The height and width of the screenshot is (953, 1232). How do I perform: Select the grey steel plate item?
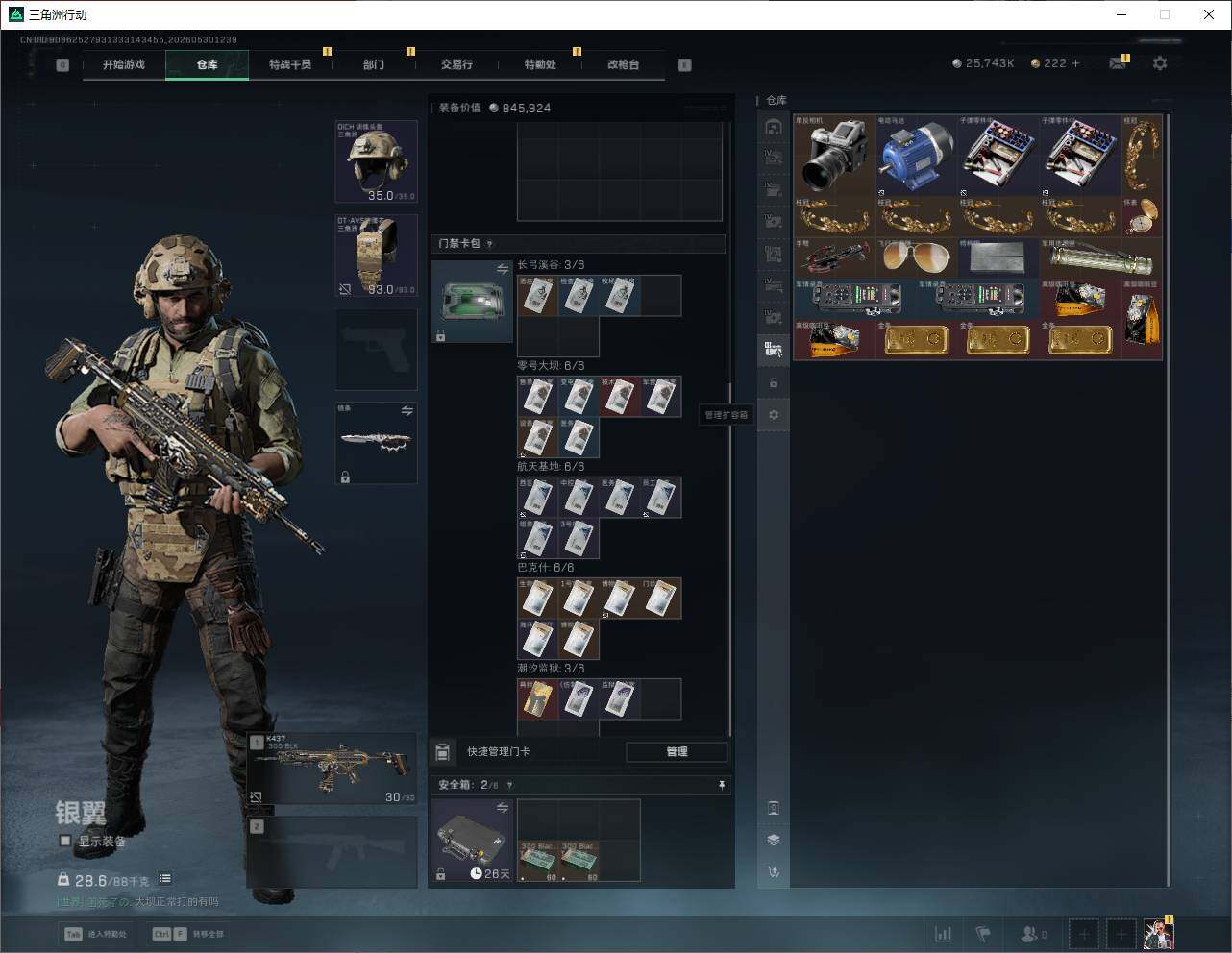(998, 257)
